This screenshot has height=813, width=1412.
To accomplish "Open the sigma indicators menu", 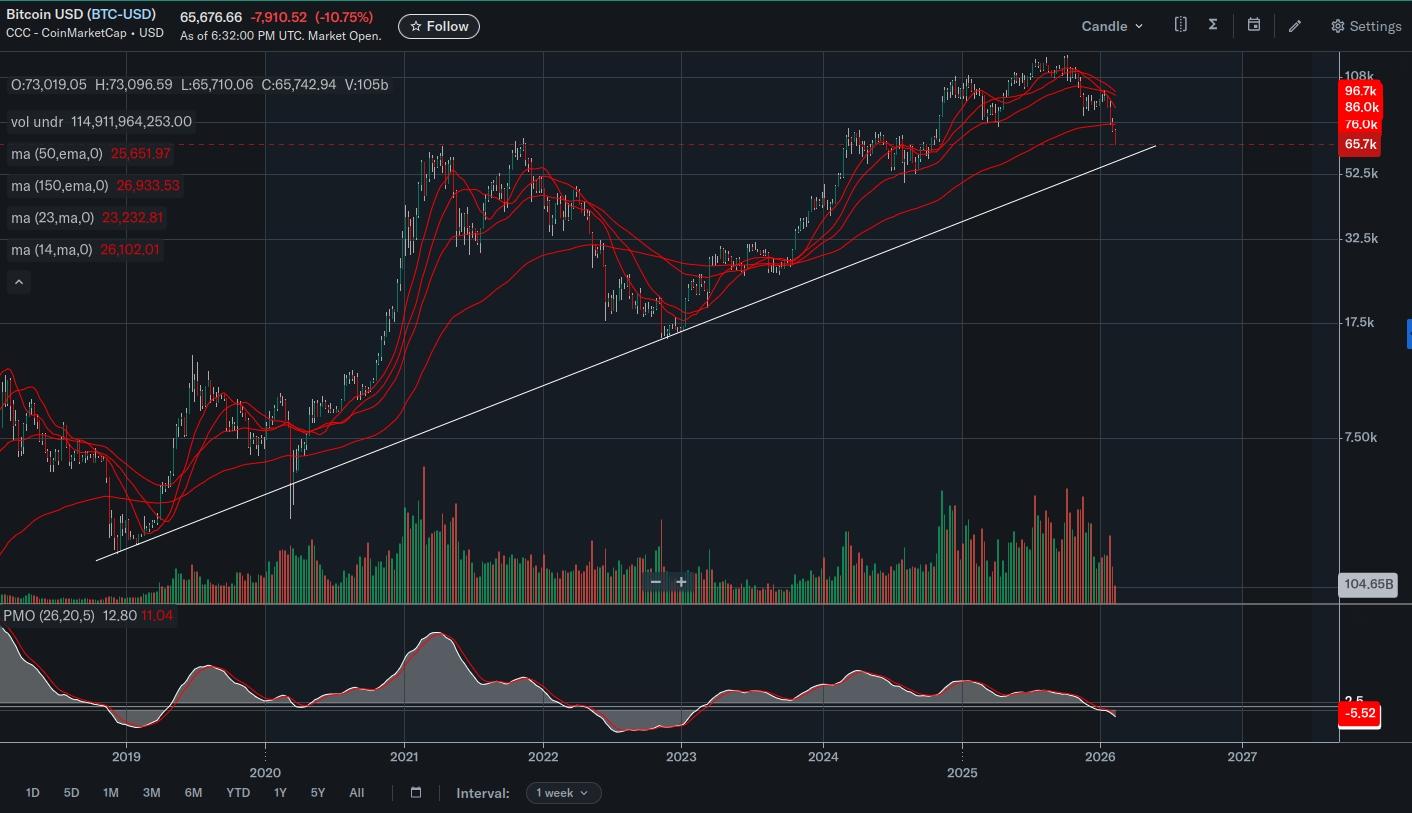I will point(1213,25).
